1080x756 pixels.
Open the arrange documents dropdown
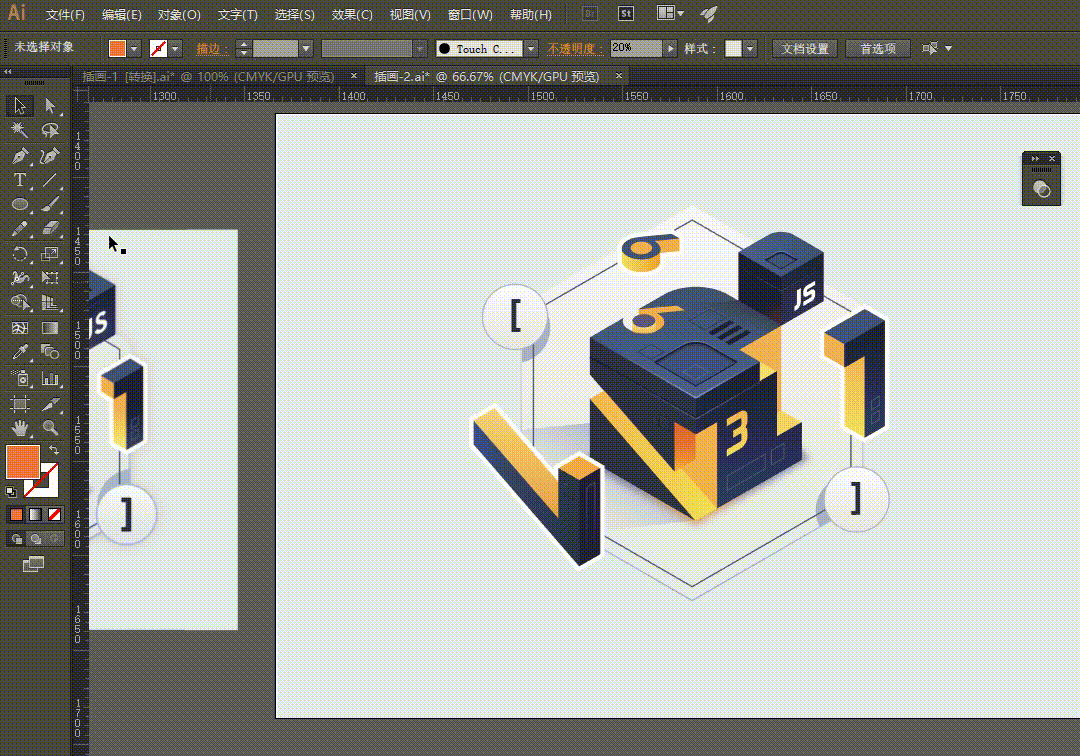pos(670,13)
